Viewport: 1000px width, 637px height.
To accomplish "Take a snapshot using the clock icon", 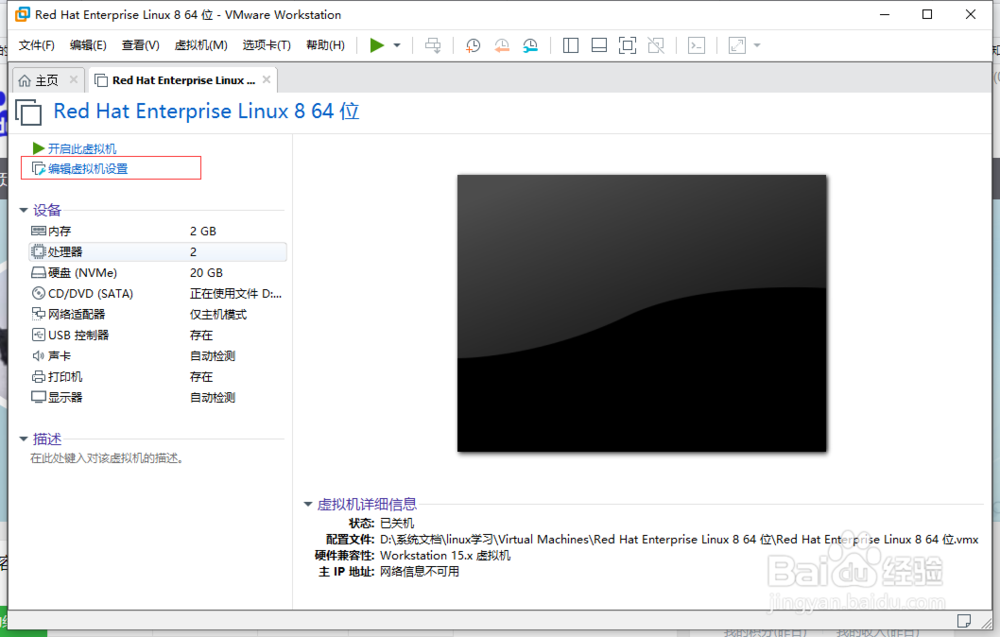I will coord(473,45).
